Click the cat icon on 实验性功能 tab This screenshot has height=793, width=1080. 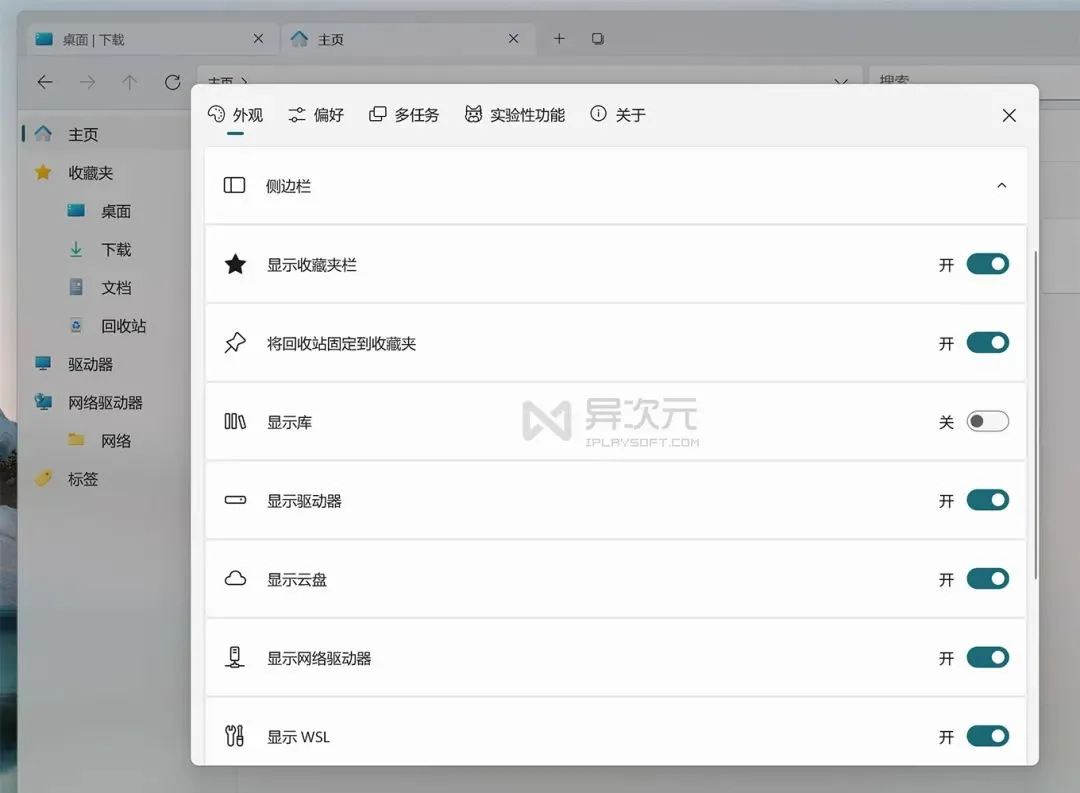(473, 114)
